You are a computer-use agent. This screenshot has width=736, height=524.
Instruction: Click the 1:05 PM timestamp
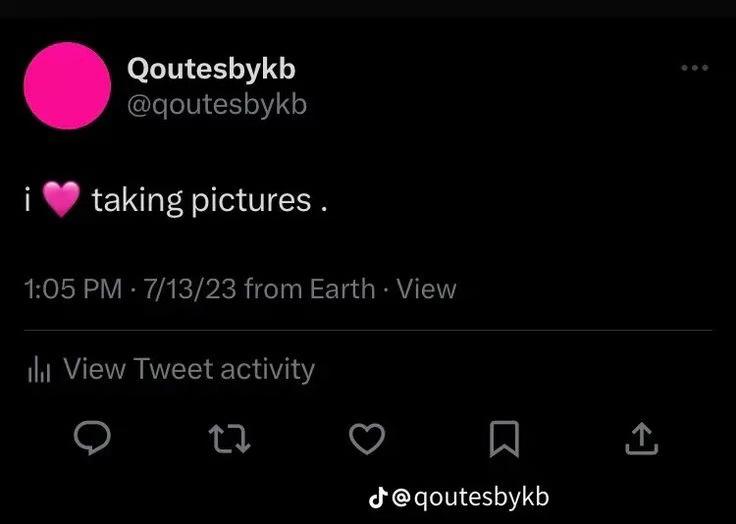73,289
